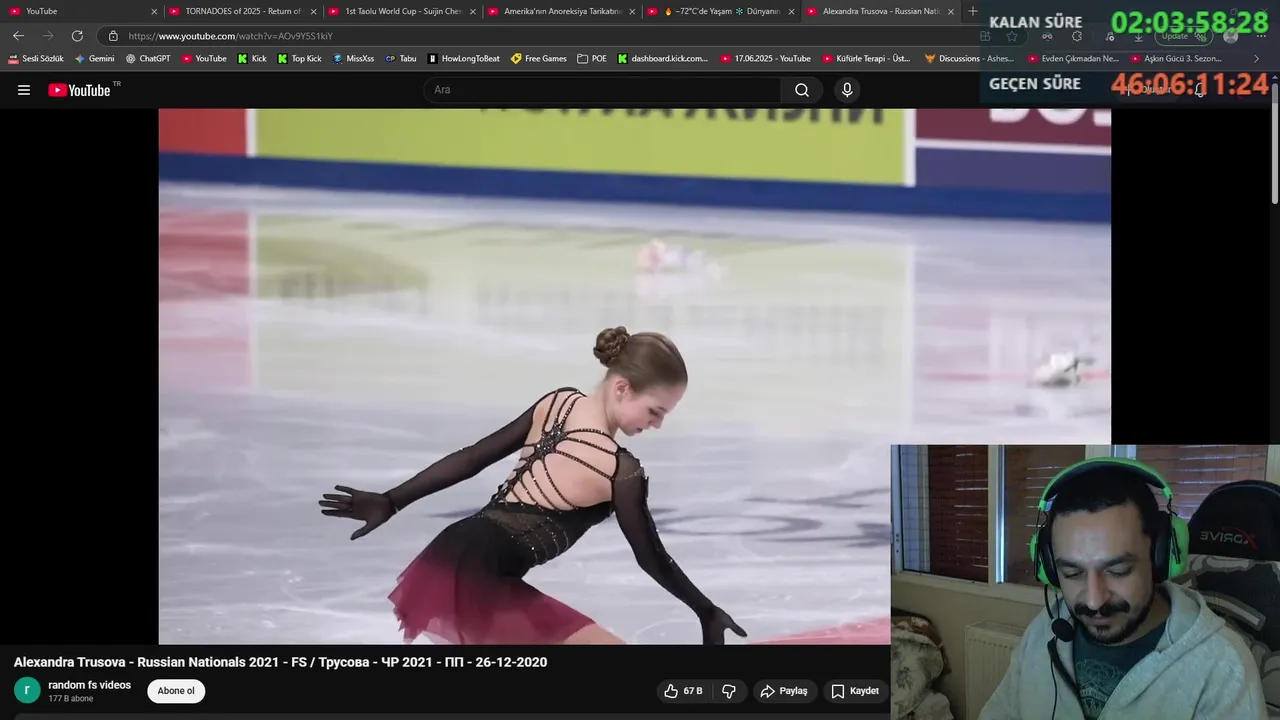This screenshot has height=720, width=1280.
Task: Click the 177 B abone subscriber count
Action: (71, 699)
